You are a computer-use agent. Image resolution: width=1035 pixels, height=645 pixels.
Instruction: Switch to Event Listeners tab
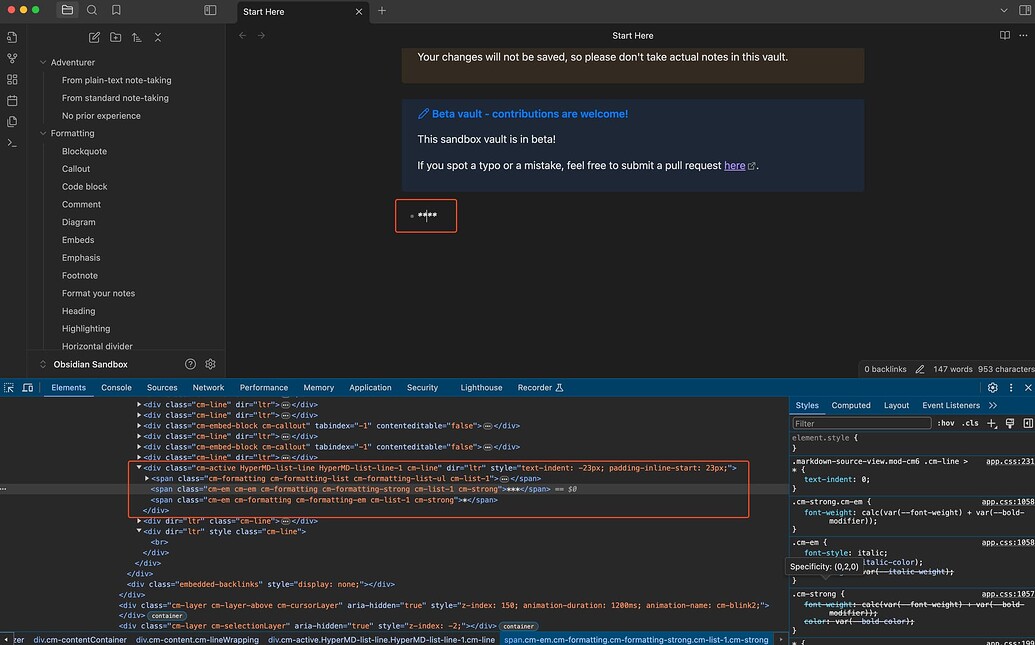pos(951,405)
